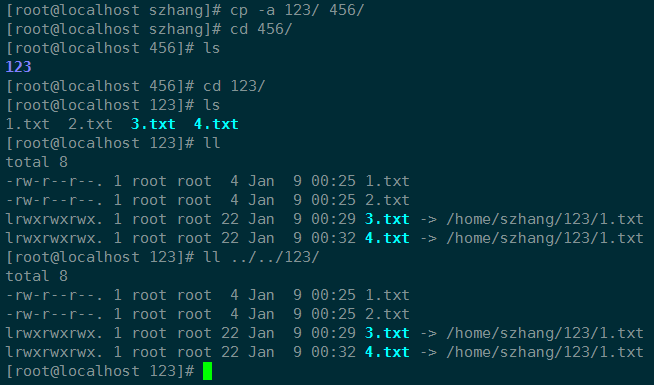This screenshot has height=385, width=654.
Task: Click the purple 123 directory name
Action: pyautogui.click(x=19, y=67)
